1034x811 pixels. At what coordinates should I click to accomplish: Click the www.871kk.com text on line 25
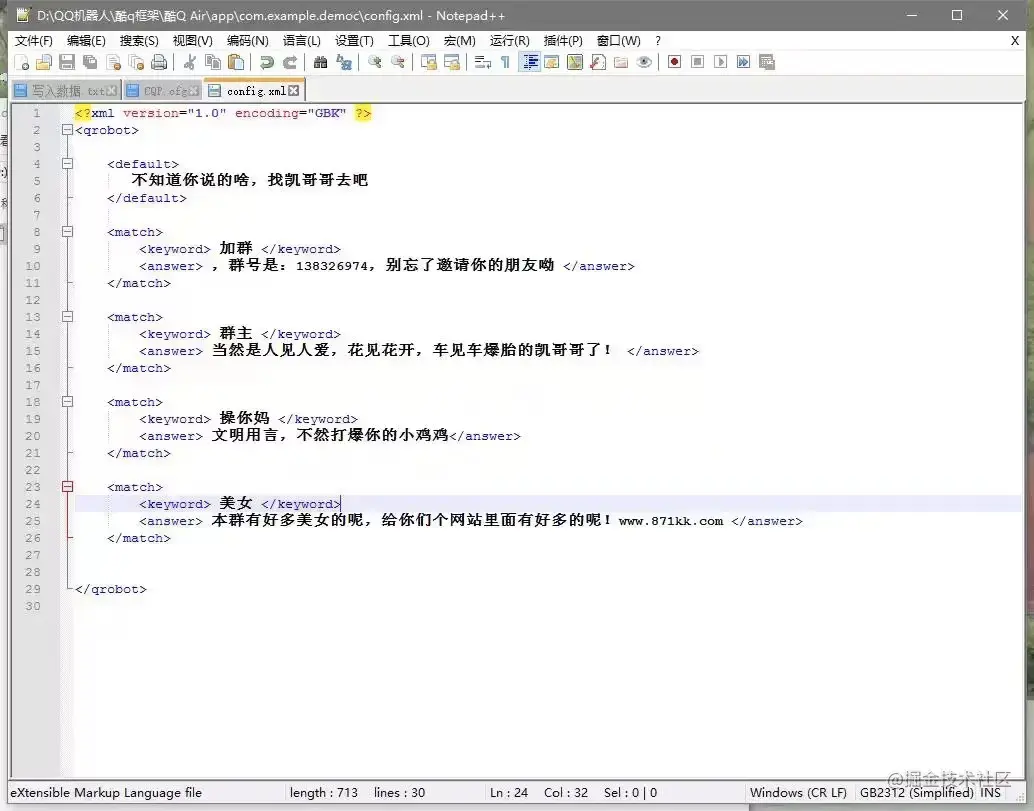pos(671,521)
